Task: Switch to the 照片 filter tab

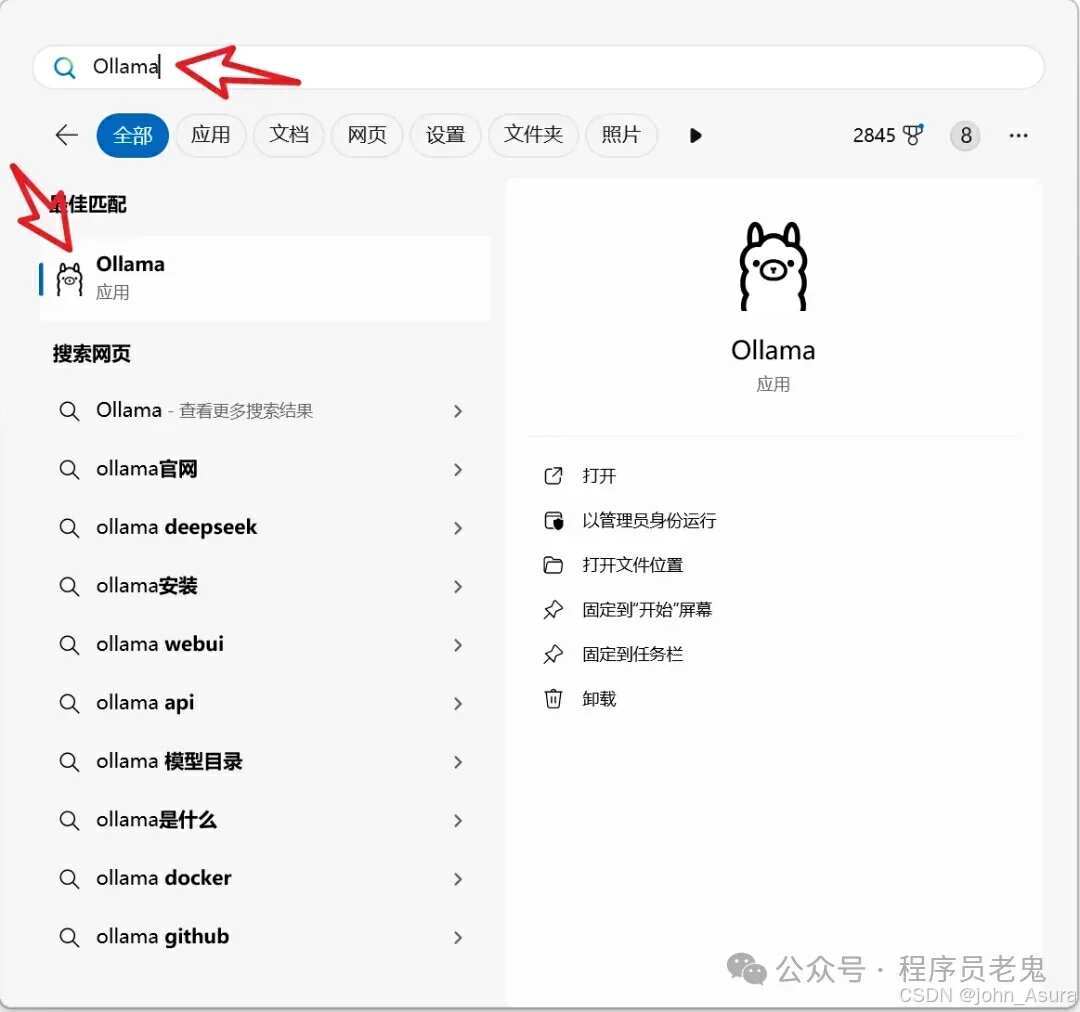Action: [621, 135]
